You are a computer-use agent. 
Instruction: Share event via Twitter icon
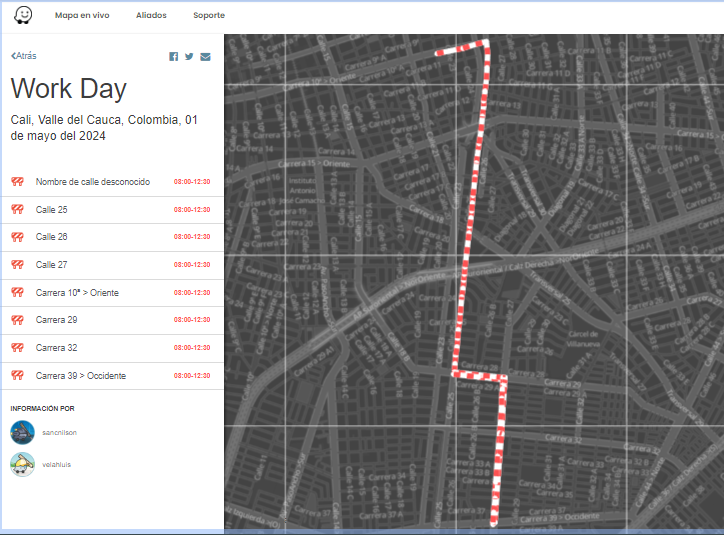coord(189,56)
